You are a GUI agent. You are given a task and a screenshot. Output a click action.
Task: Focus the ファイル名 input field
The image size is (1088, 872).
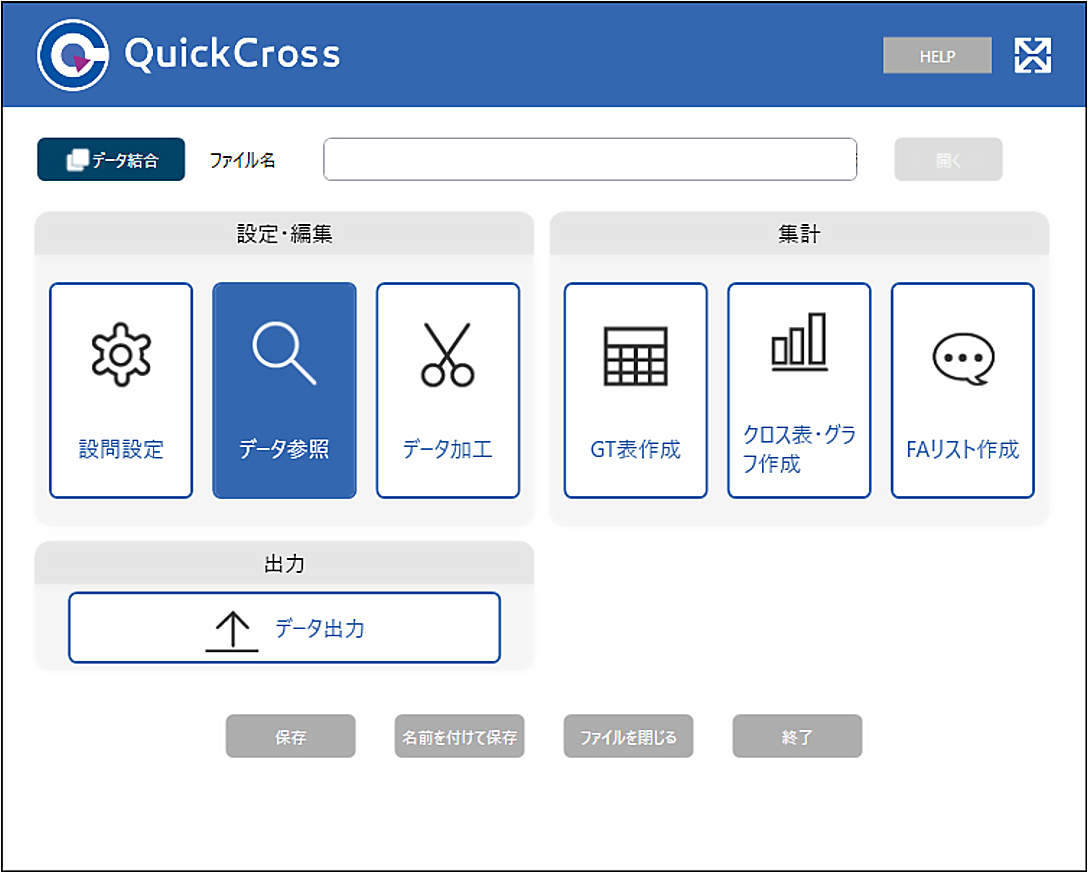pos(590,160)
